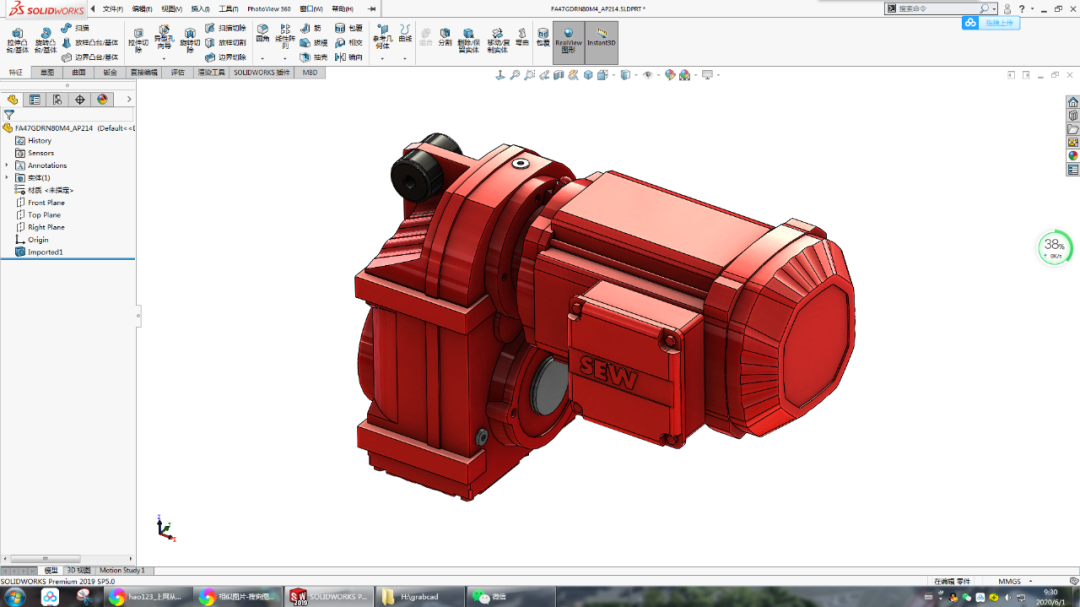Open the Fillet tool dropdown arrow
This screenshot has height=607, width=1080.
click(x=262, y=59)
